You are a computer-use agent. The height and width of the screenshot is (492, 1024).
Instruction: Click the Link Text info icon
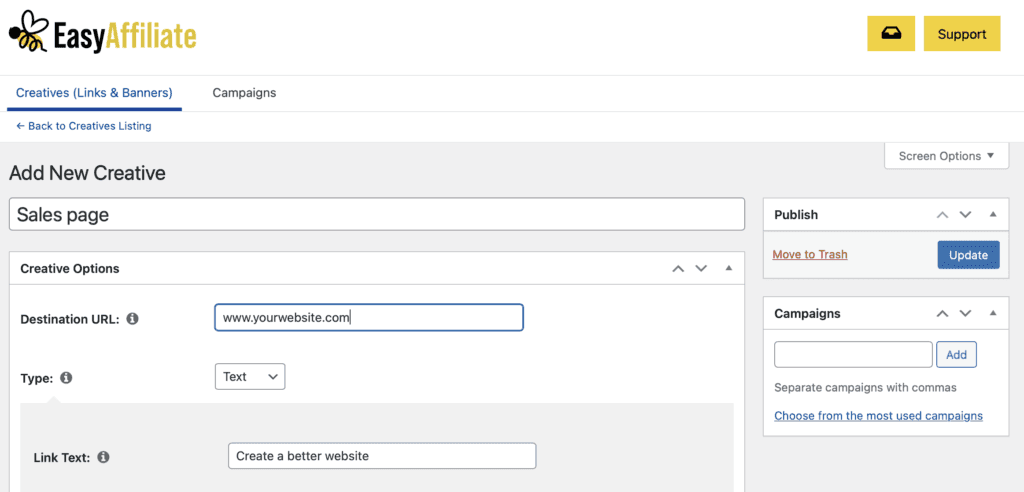coord(103,457)
